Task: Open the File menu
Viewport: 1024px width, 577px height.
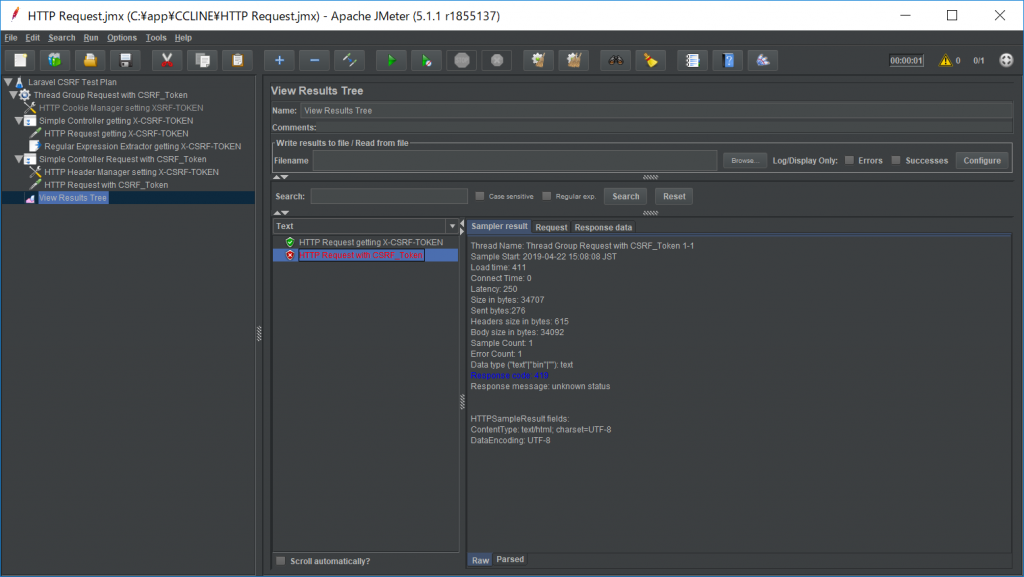Action: tap(11, 38)
